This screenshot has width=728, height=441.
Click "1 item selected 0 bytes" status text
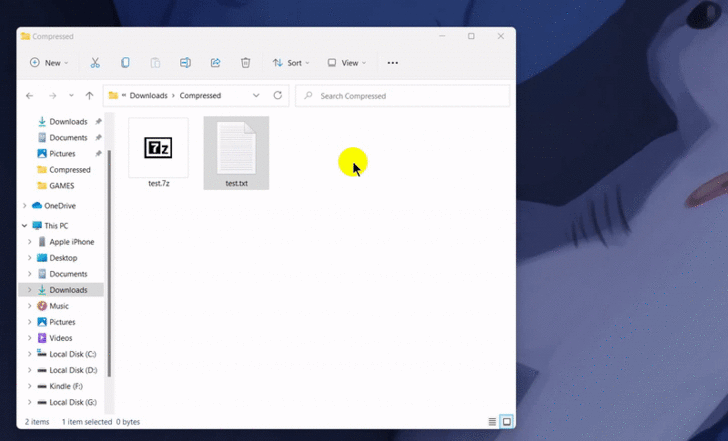(x=101, y=422)
